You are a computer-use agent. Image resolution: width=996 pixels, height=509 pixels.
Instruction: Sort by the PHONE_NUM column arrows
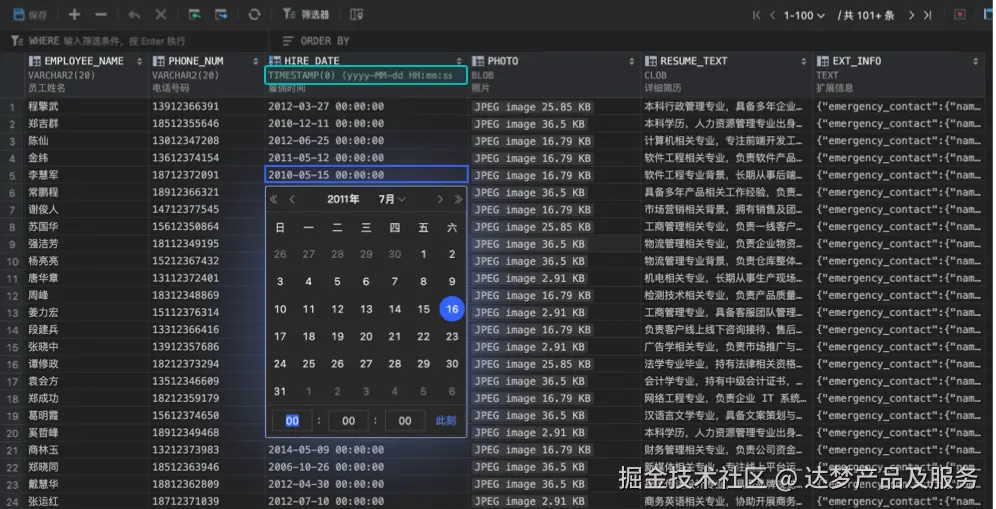(x=255, y=61)
